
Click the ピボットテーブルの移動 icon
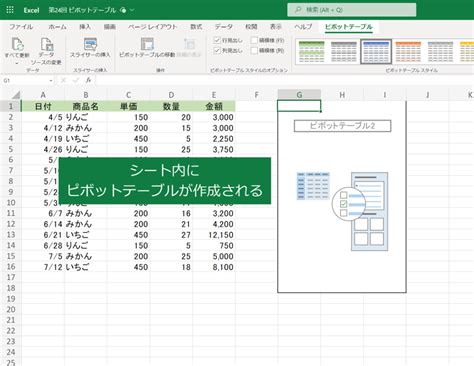(147, 44)
